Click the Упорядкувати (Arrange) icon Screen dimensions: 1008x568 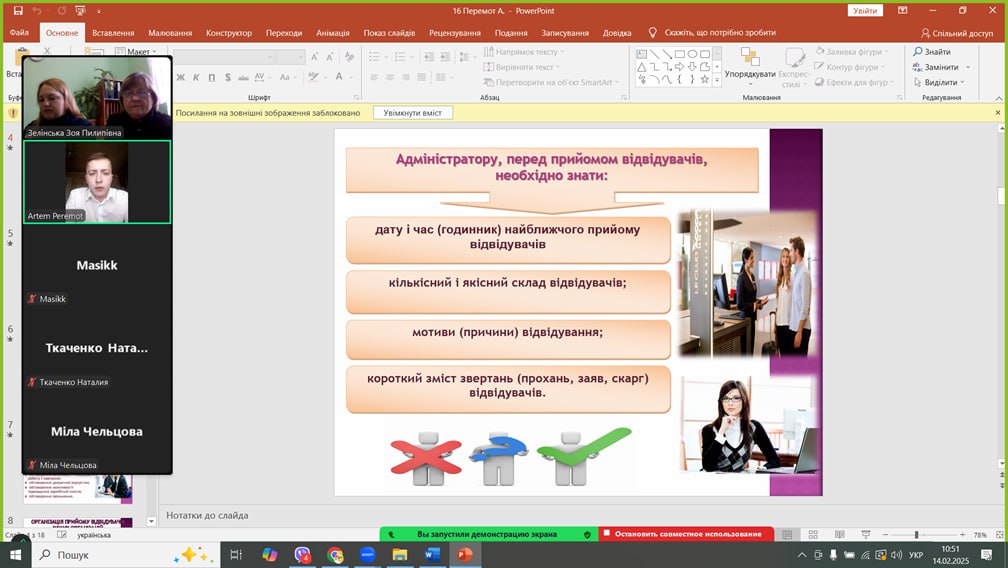point(749,58)
